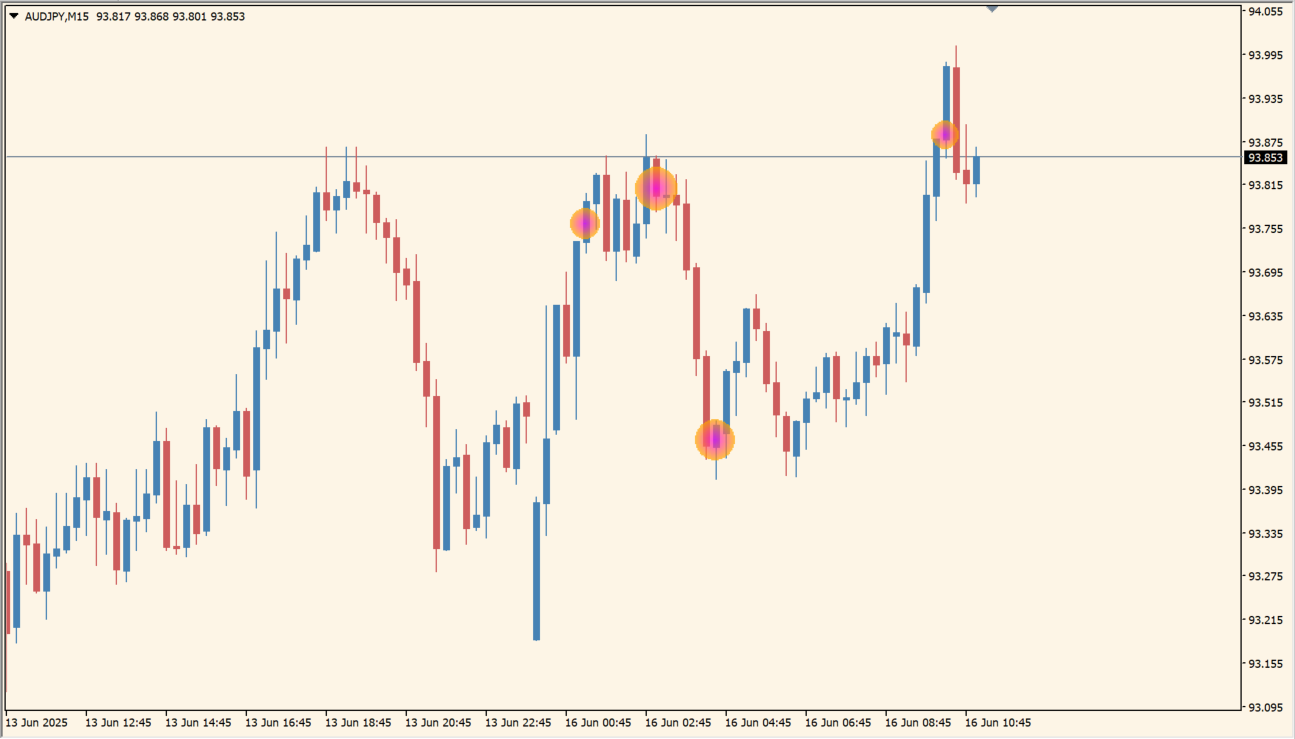Click the 13 Jun 20:45 time label
This screenshot has height=739, width=1295.
tap(438, 723)
